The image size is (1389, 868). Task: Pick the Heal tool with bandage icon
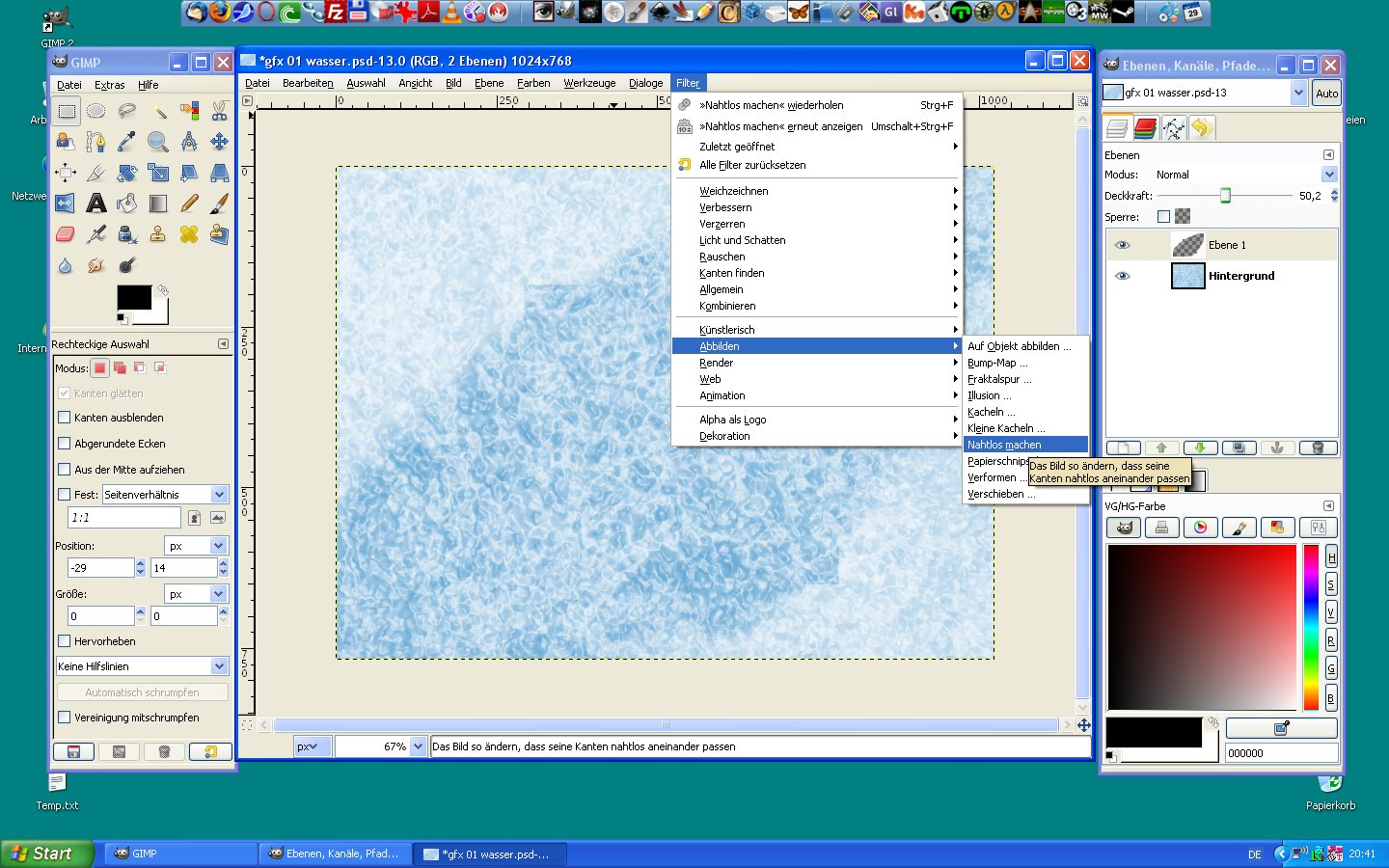189,234
